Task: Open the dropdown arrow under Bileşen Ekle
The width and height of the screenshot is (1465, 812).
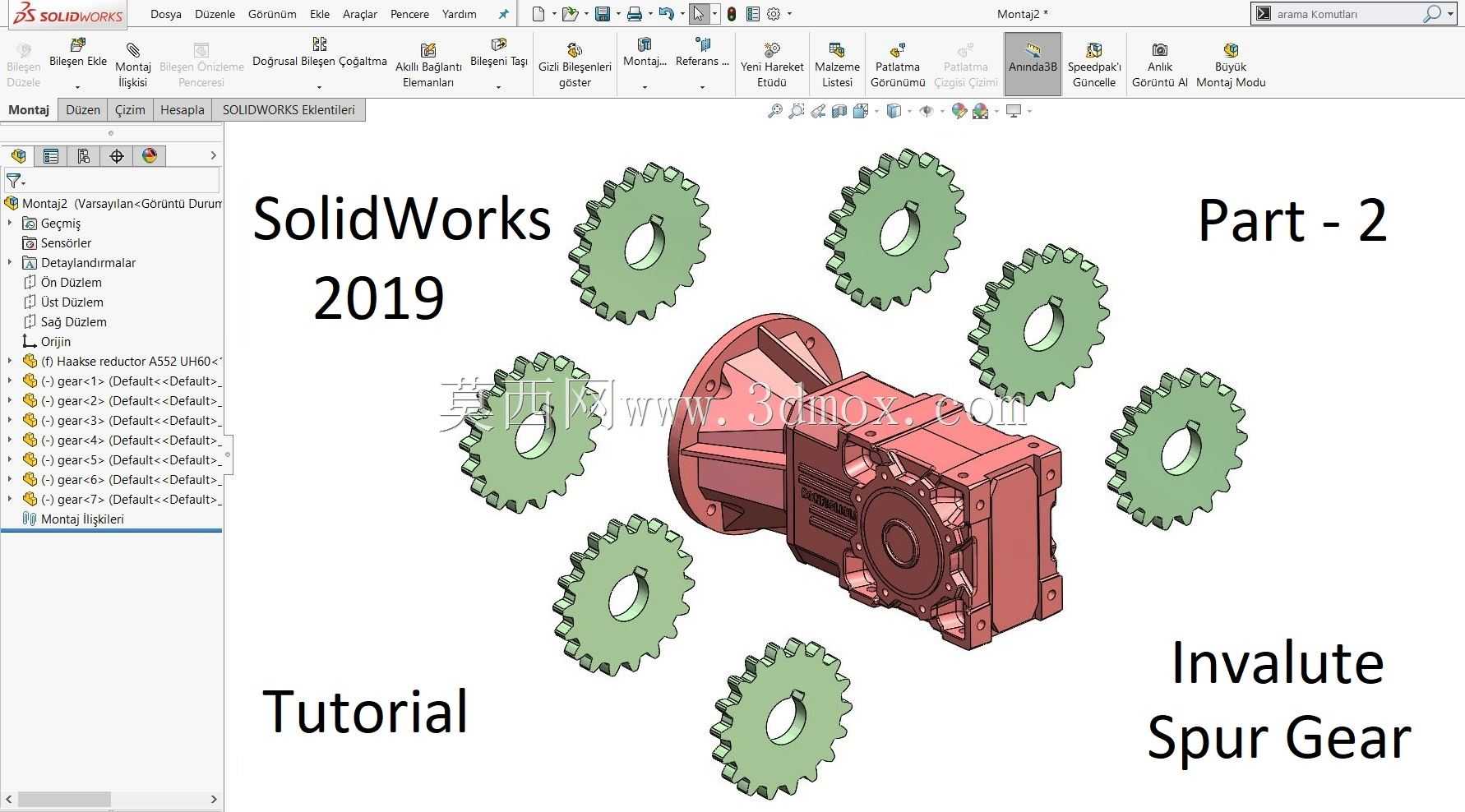Action: [x=78, y=86]
